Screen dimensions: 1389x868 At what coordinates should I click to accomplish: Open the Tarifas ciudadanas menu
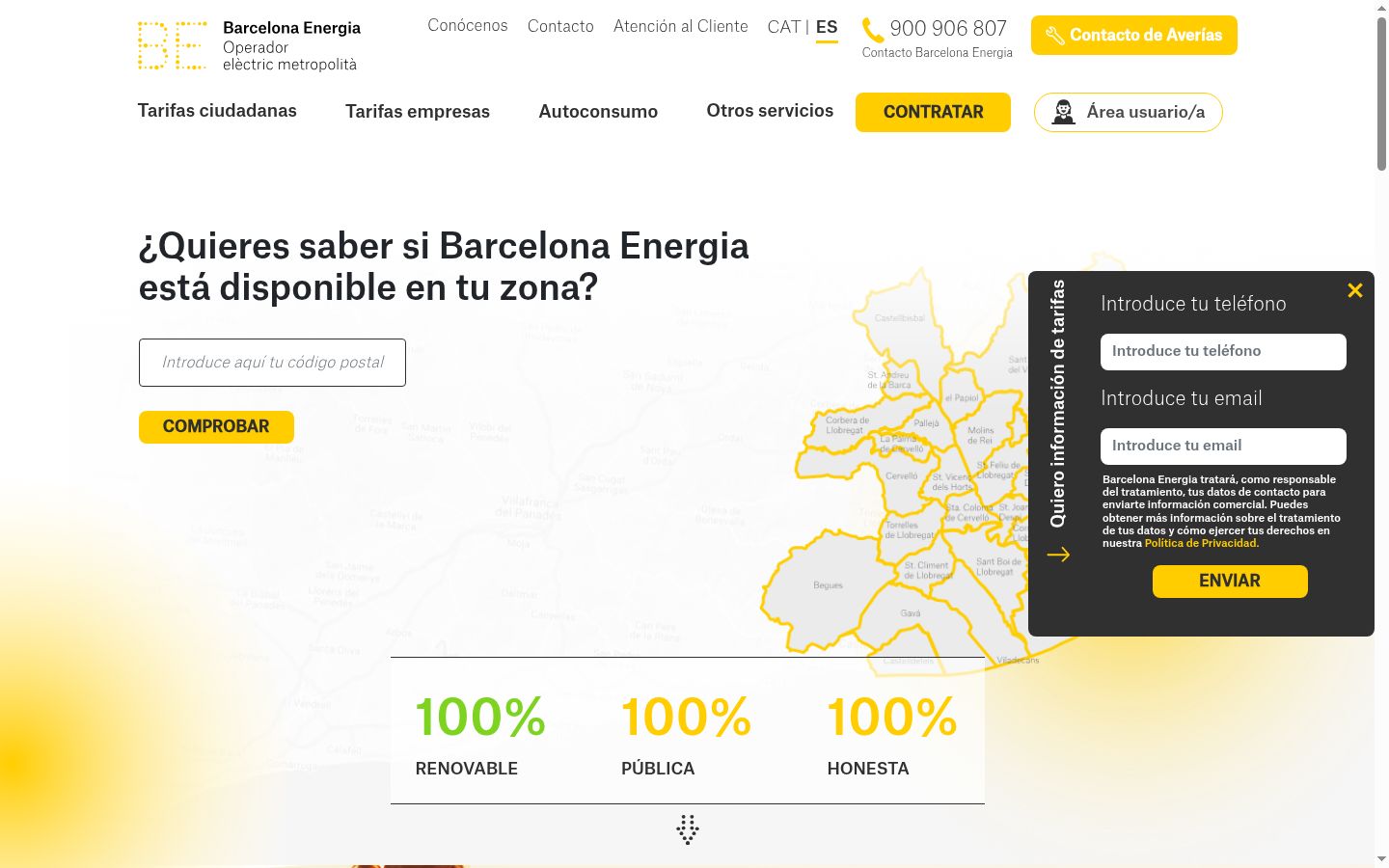tap(217, 111)
